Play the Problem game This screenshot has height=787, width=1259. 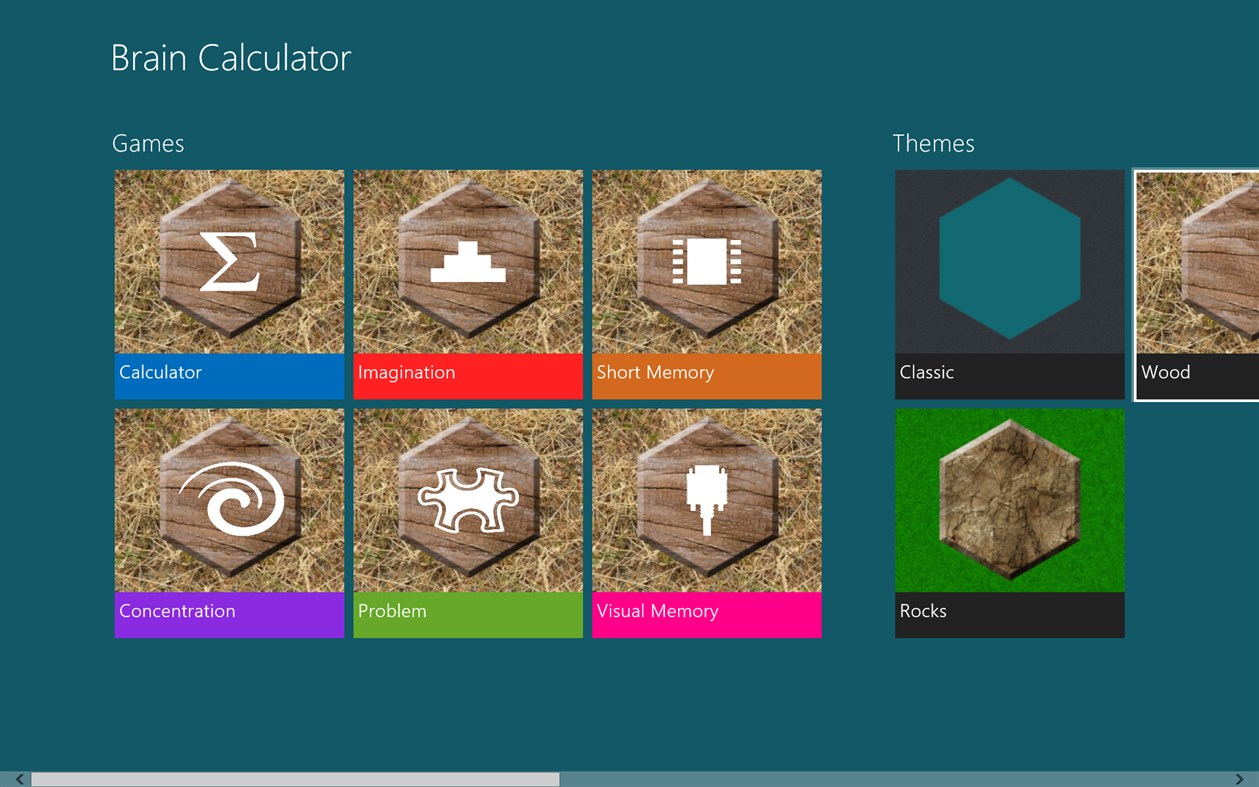tap(467, 522)
